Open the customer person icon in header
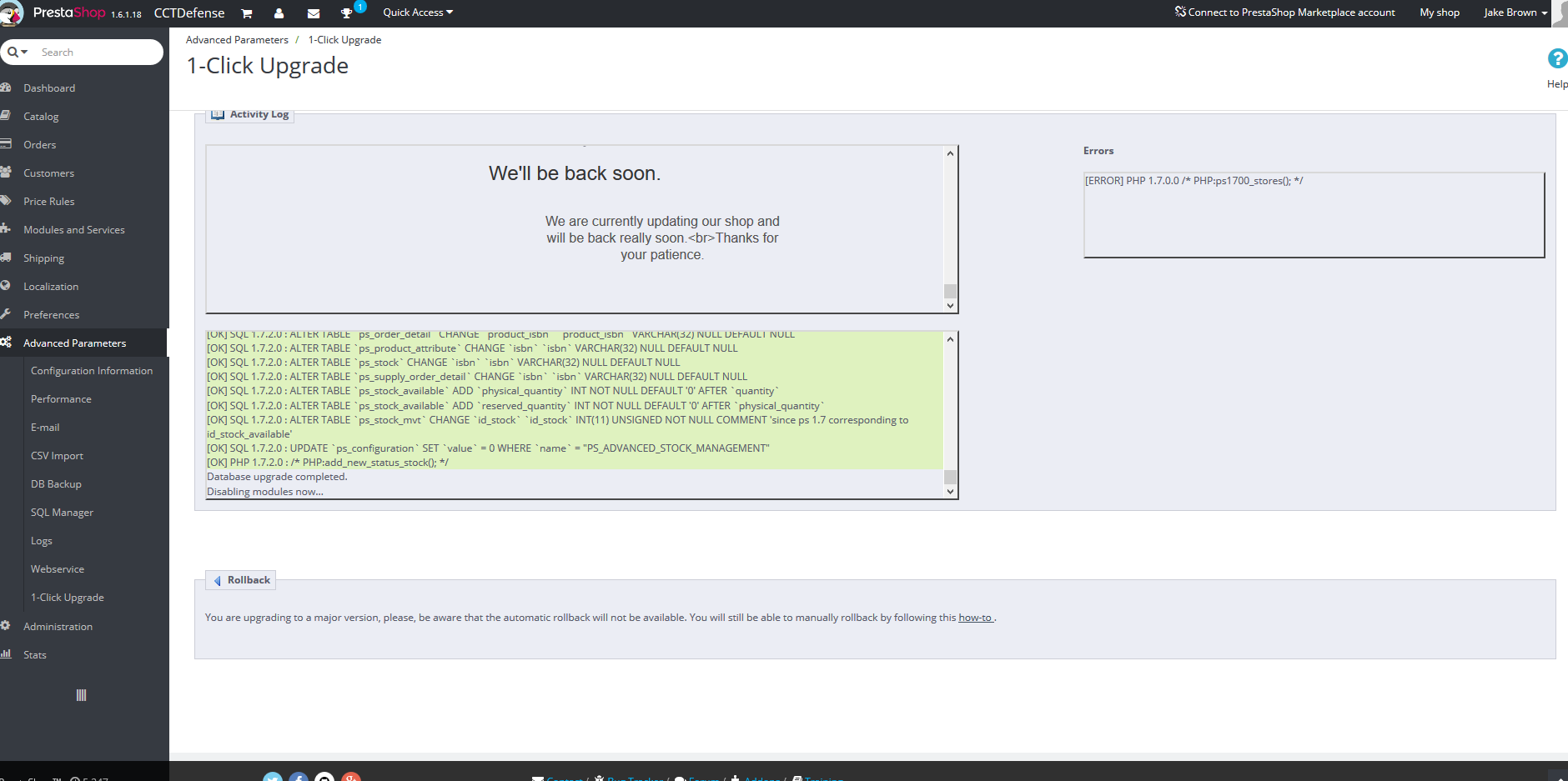Image resolution: width=1568 pixels, height=781 pixels. pos(279,13)
